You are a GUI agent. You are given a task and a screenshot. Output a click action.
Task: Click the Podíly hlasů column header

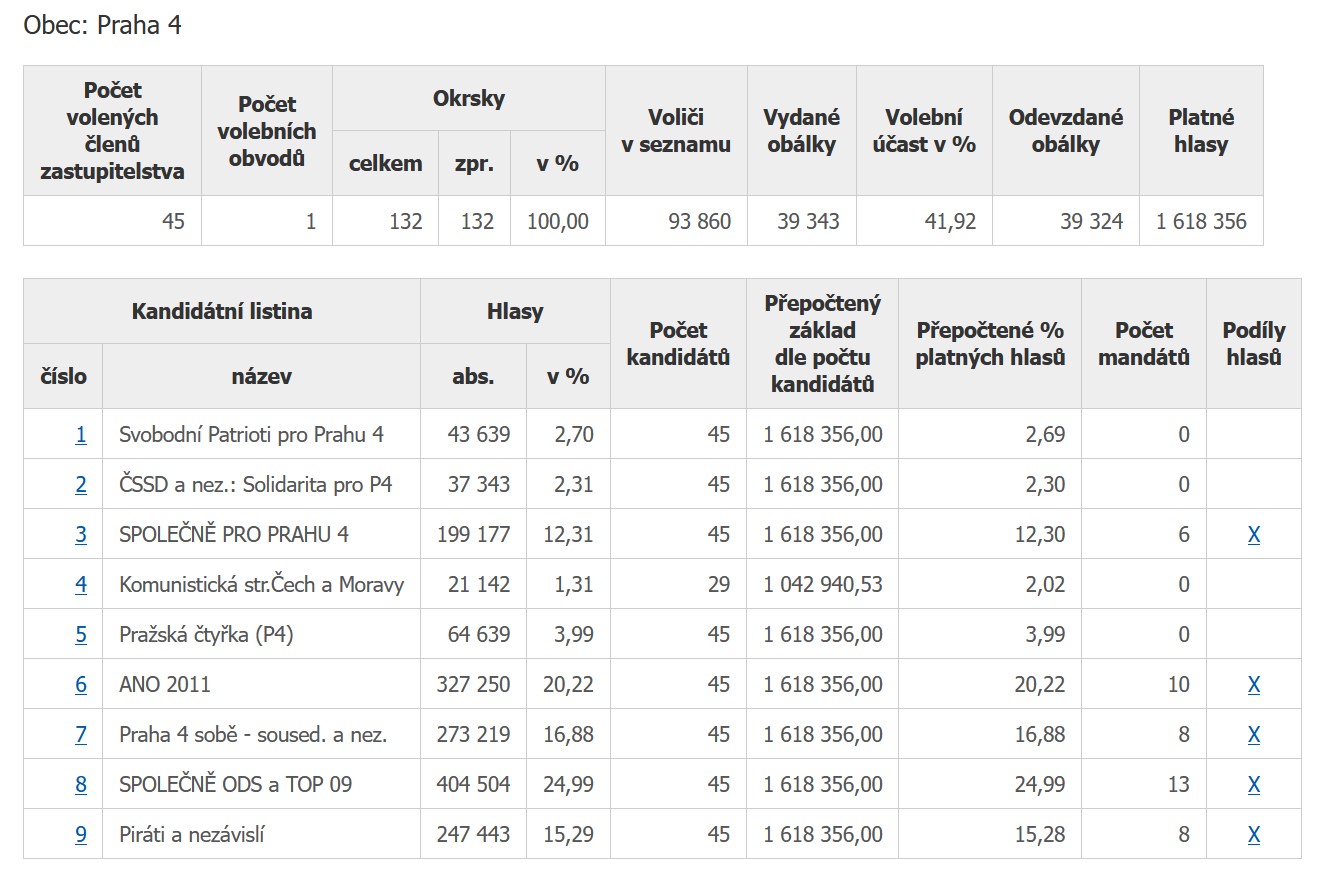pyautogui.click(x=1254, y=343)
